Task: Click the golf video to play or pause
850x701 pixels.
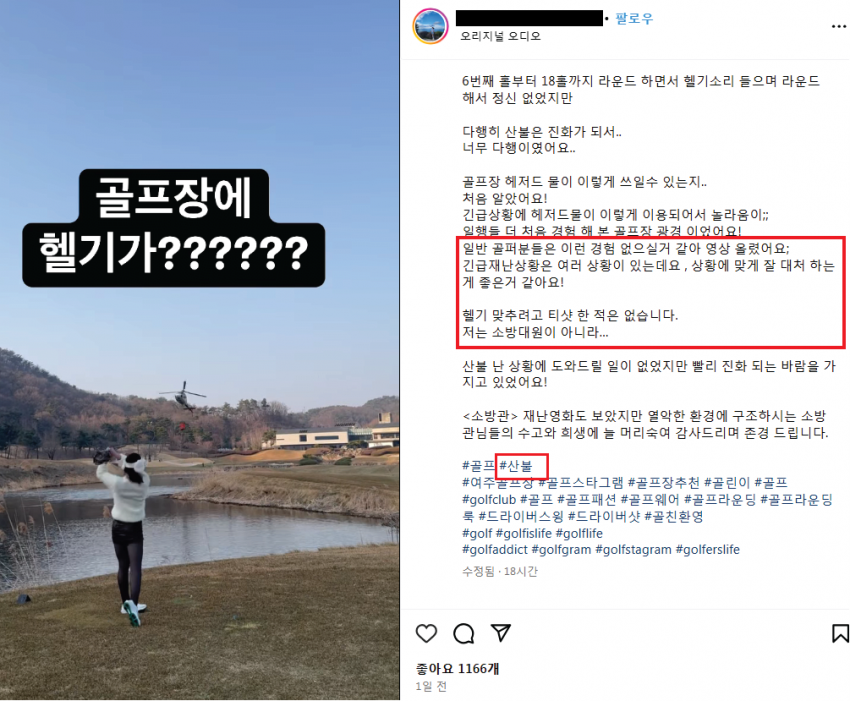Action: tap(199, 350)
